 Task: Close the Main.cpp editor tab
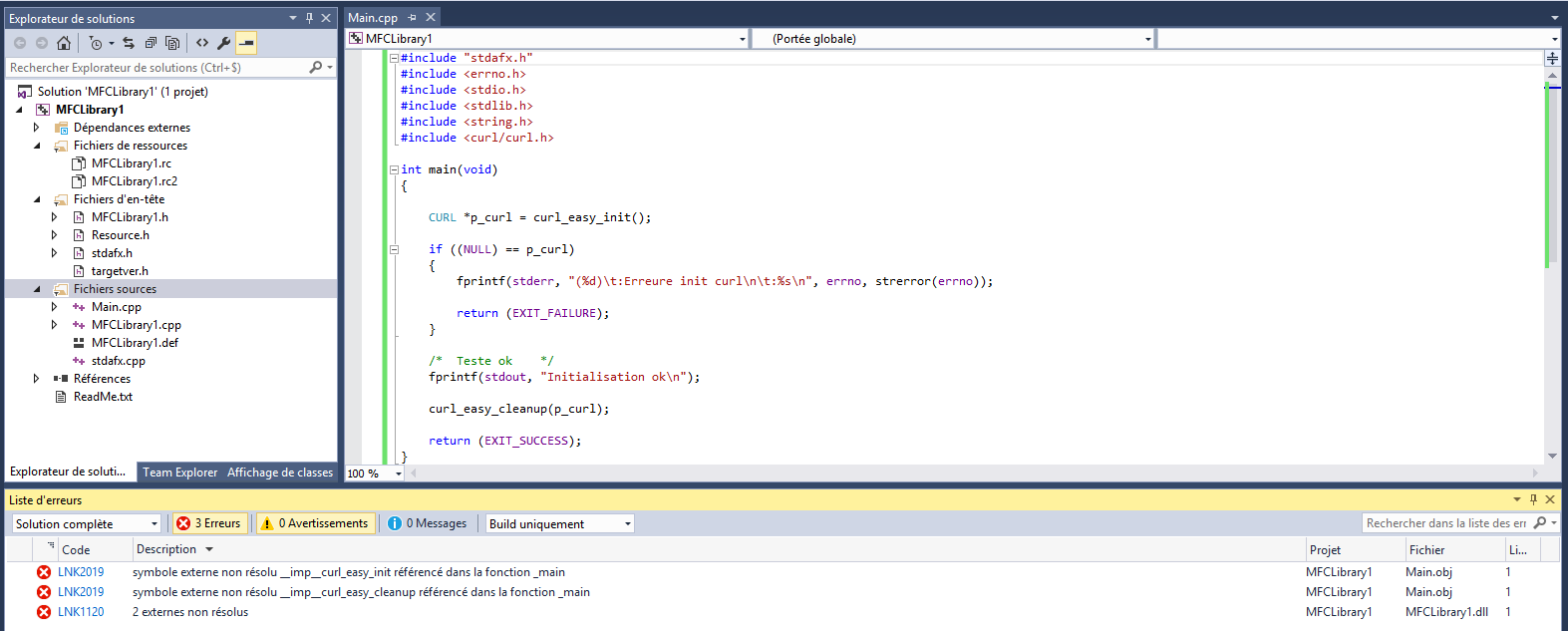pos(431,17)
